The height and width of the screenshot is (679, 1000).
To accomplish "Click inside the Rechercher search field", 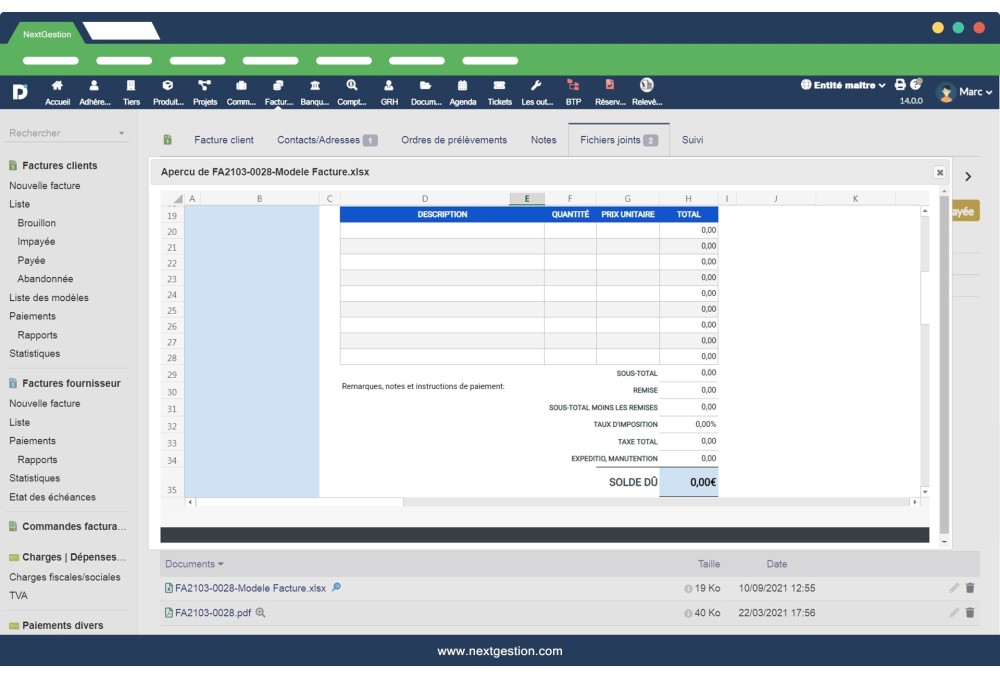I will point(35,131).
